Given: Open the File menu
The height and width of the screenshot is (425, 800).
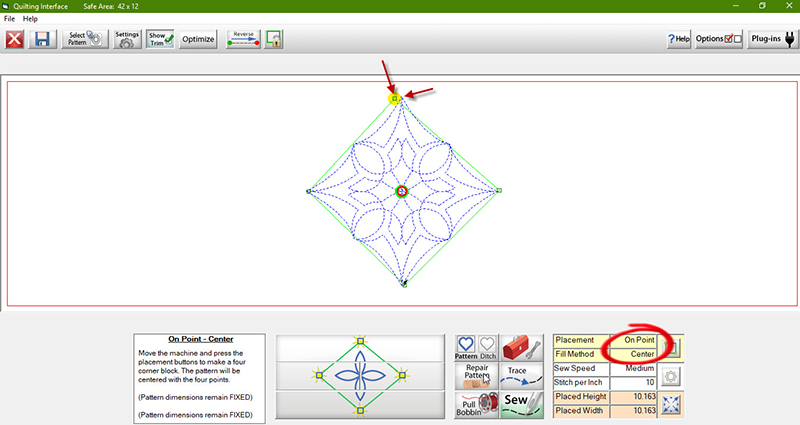Looking at the screenshot, I should coord(10,19).
